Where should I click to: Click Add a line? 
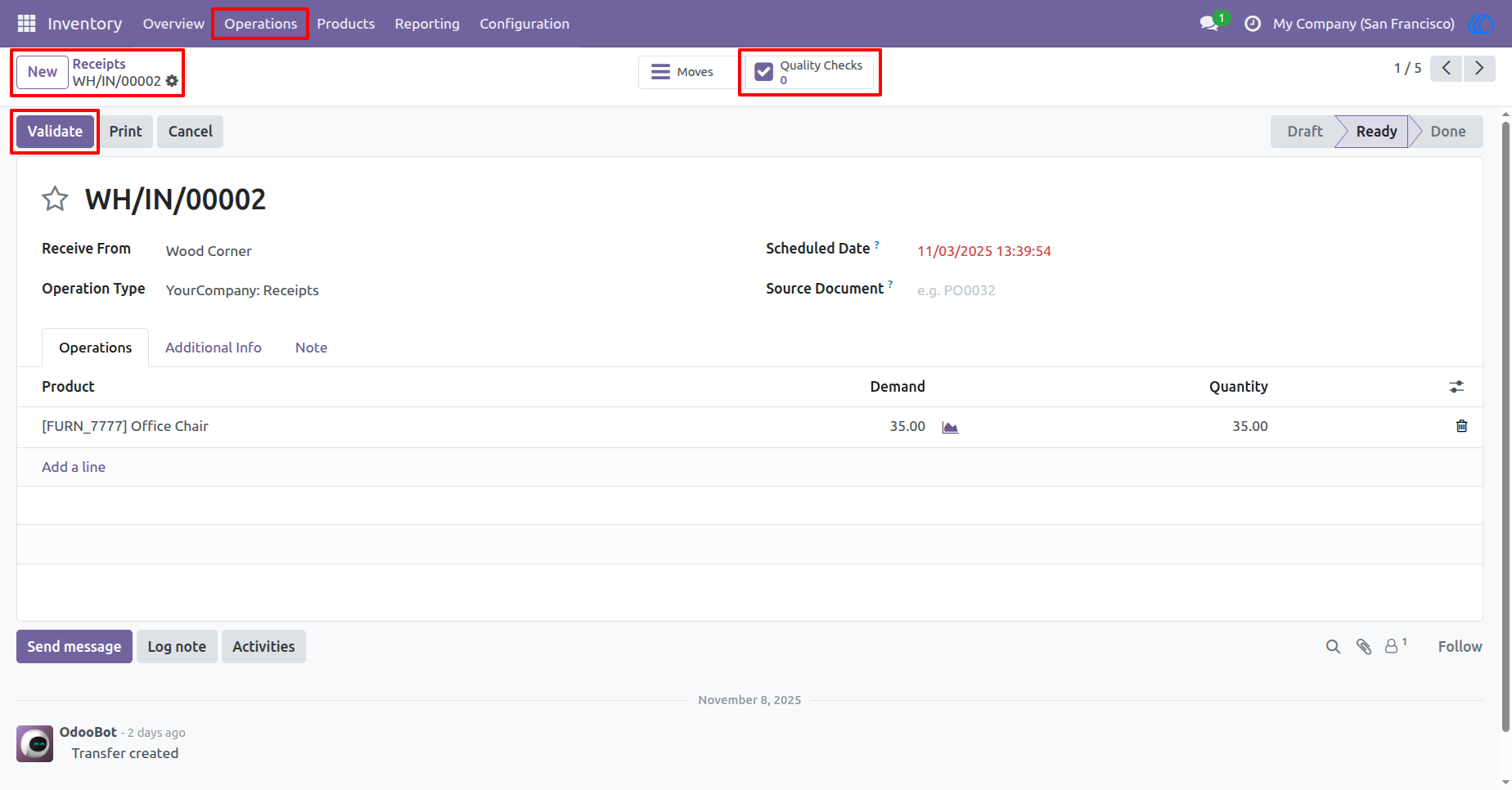point(74,467)
